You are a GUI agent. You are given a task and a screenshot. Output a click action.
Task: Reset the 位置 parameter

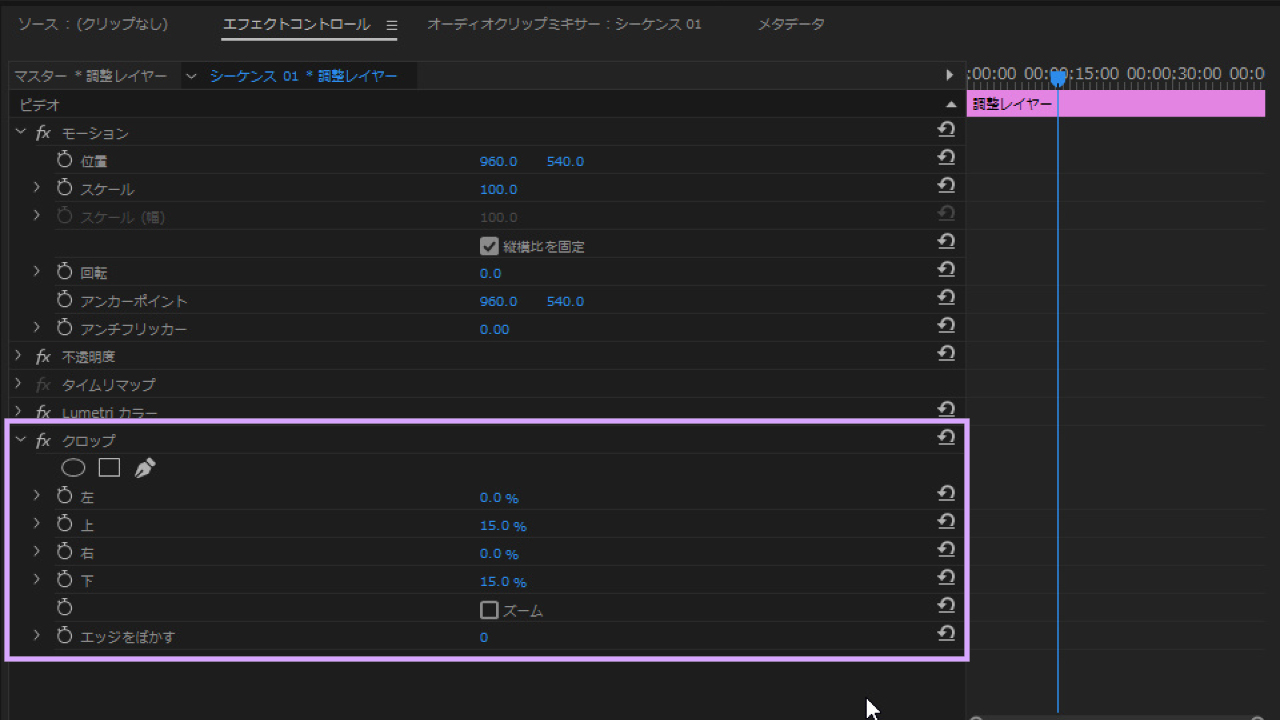click(946, 157)
